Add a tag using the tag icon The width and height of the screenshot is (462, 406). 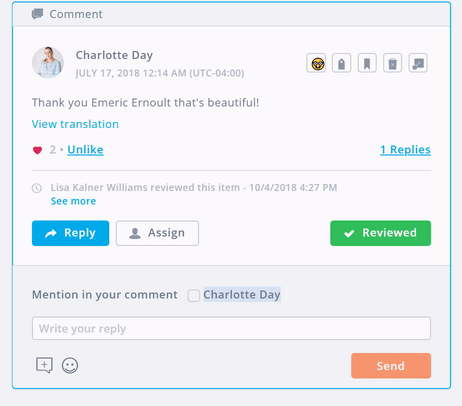tap(341, 63)
